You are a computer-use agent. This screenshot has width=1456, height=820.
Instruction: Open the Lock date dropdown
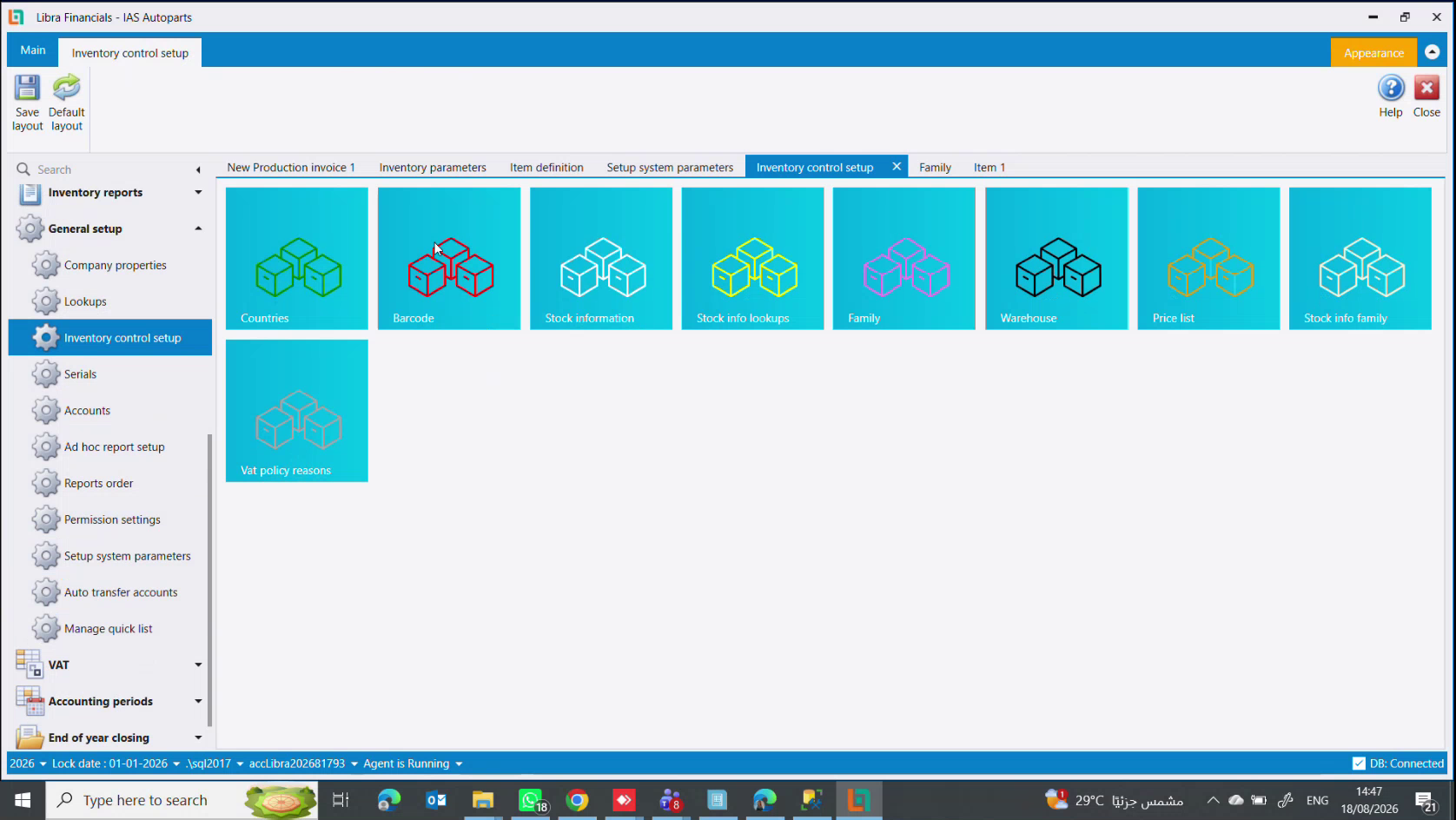point(116,764)
